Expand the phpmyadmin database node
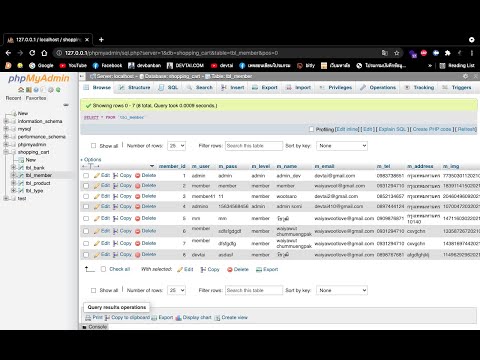480x360 pixels. 6,144
